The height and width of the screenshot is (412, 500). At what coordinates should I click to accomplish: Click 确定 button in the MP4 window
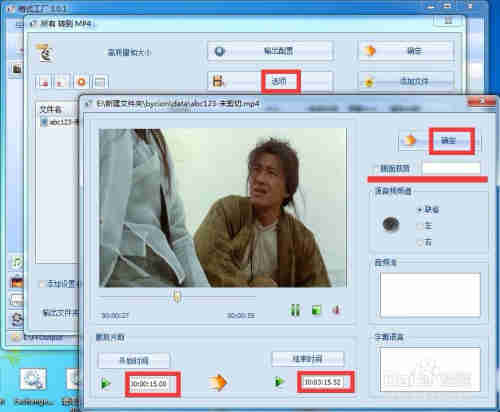pos(407,51)
